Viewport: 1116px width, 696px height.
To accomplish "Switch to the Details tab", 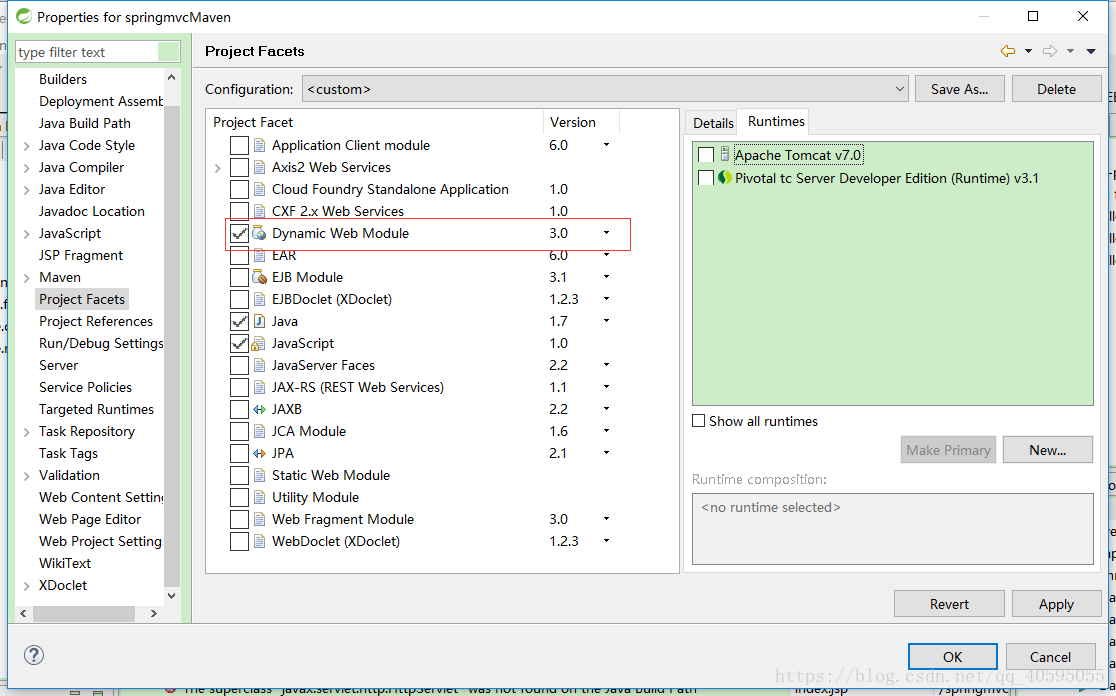I will click(712, 123).
